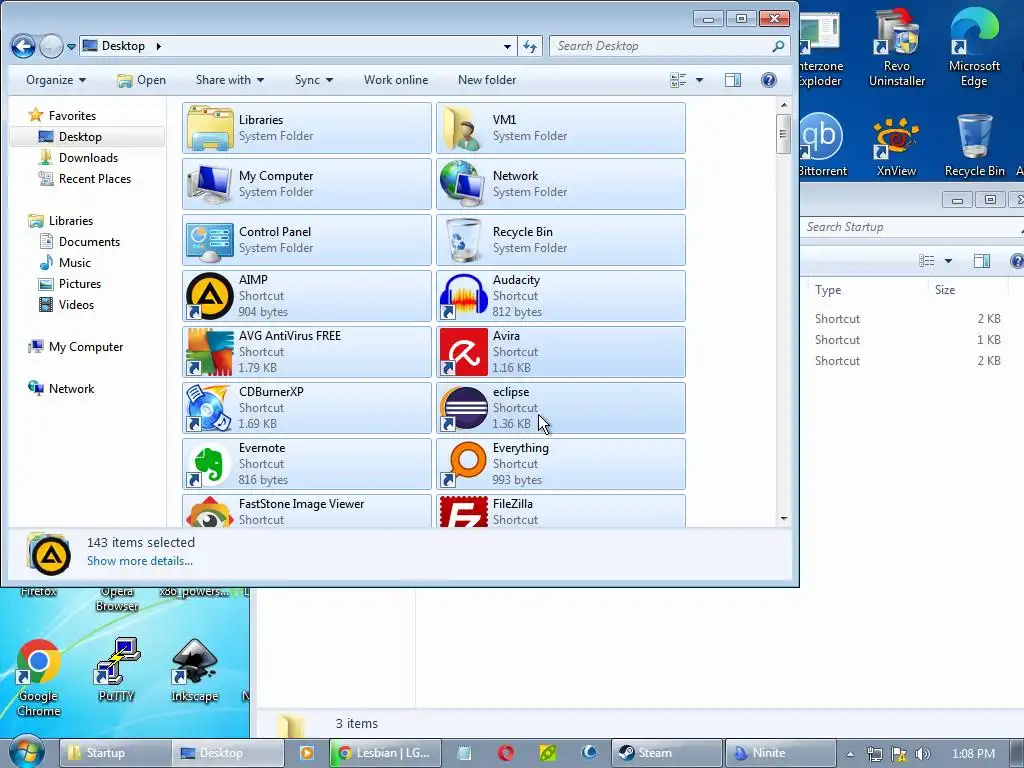Select the Network system folder tile
Image resolution: width=1024 pixels, height=768 pixels.
[x=561, y=184]
